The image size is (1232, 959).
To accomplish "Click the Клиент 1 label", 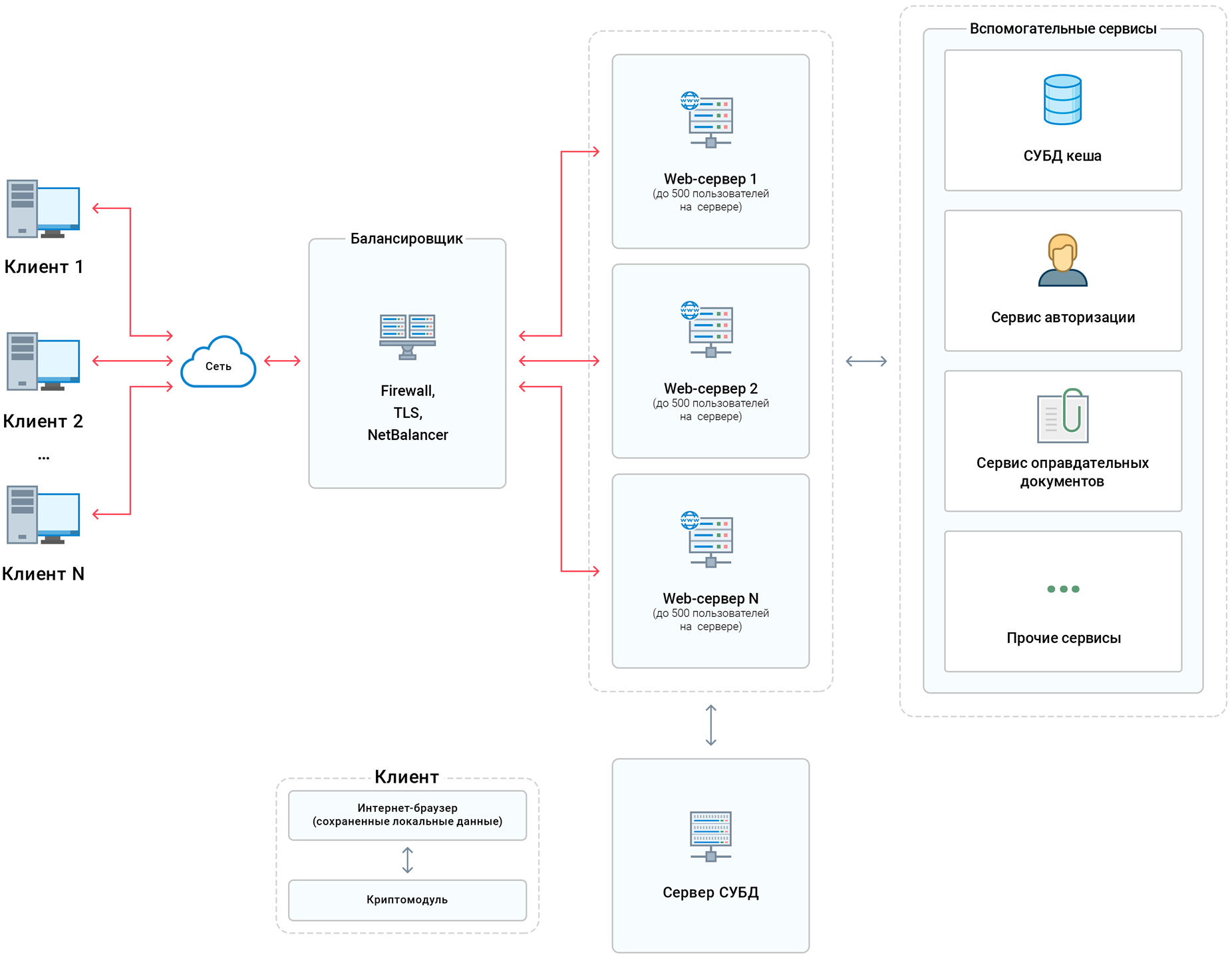I will pos(44,267).
